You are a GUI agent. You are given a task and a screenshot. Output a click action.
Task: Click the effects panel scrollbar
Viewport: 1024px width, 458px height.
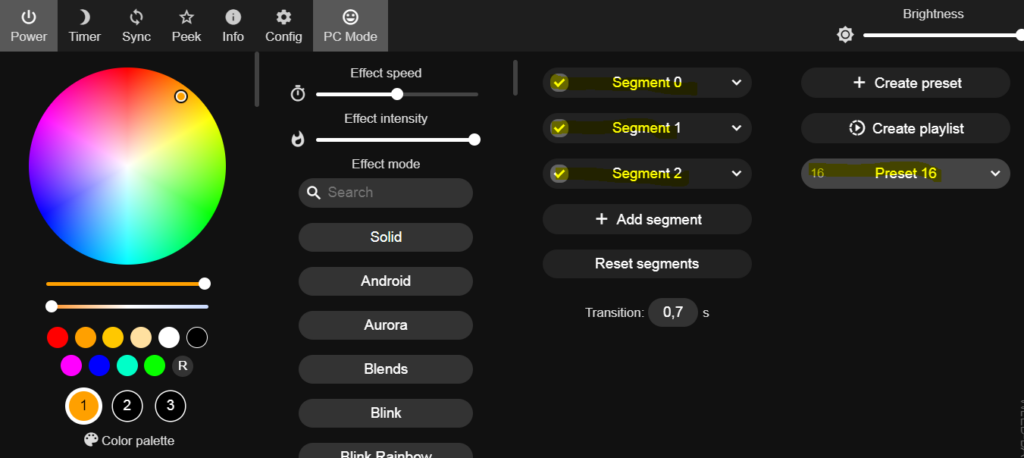pyautogui.click(x=515, y=78)
